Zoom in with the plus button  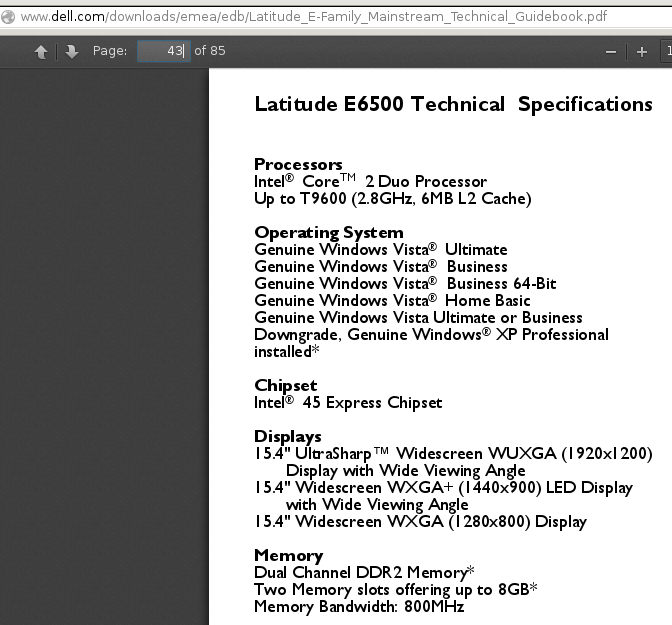coord(642,51)
